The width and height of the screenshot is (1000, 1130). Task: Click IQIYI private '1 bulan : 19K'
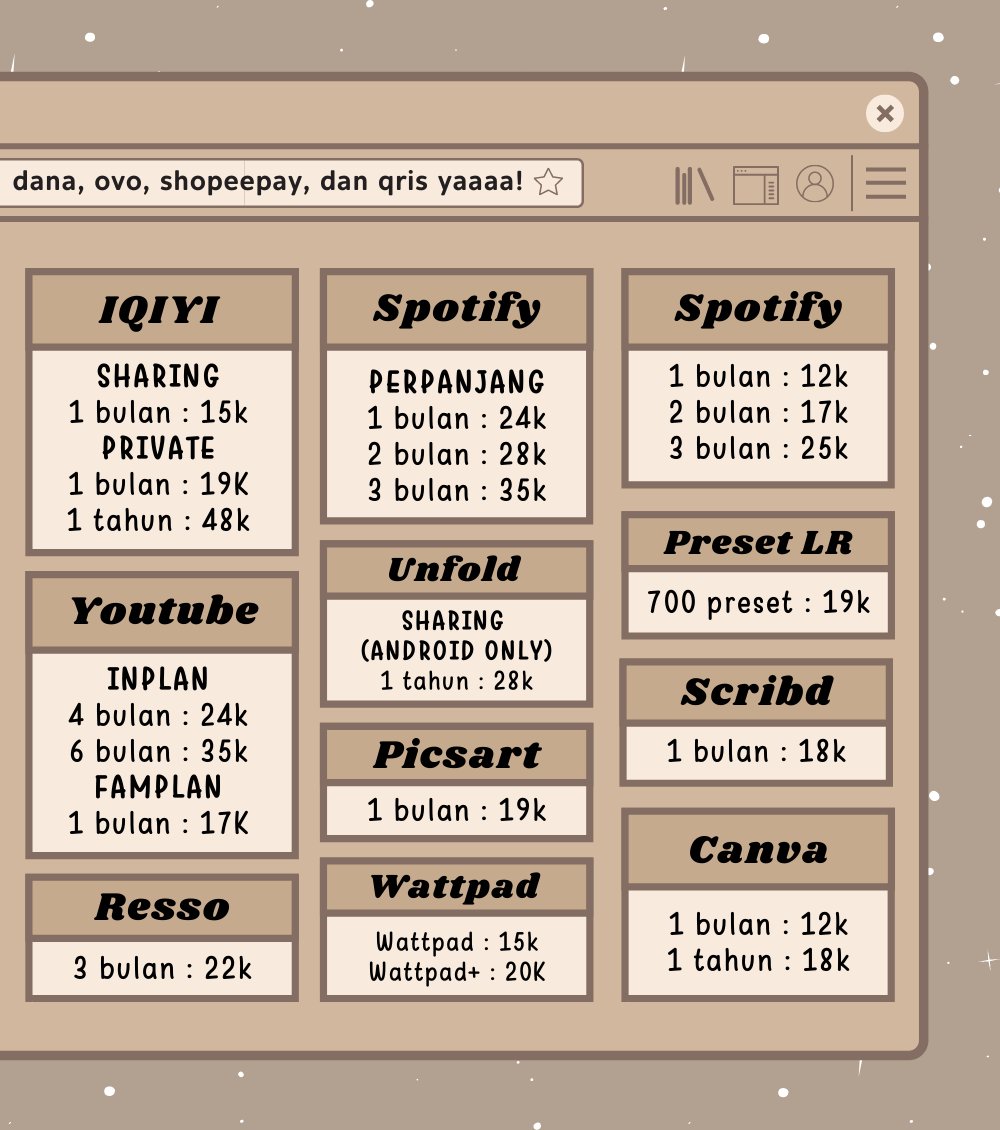pos(159,484)
